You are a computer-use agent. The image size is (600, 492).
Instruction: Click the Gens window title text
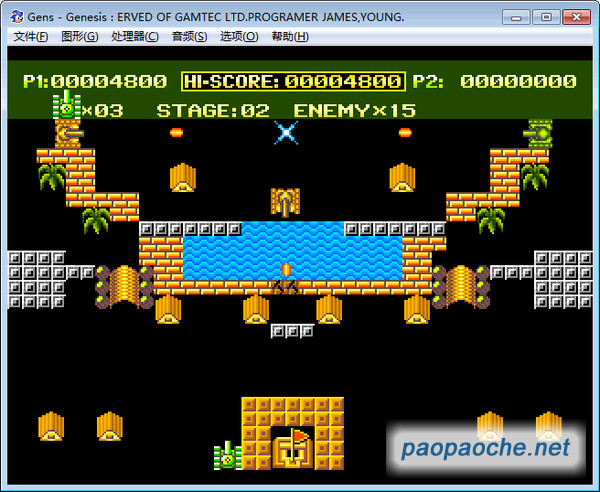coord(216,17)
